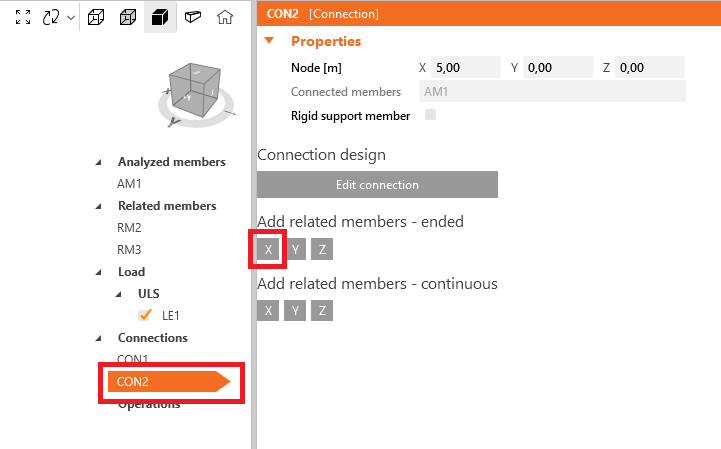Click the home view icon
Screen dimensions: 721x449
coord(226,17)
